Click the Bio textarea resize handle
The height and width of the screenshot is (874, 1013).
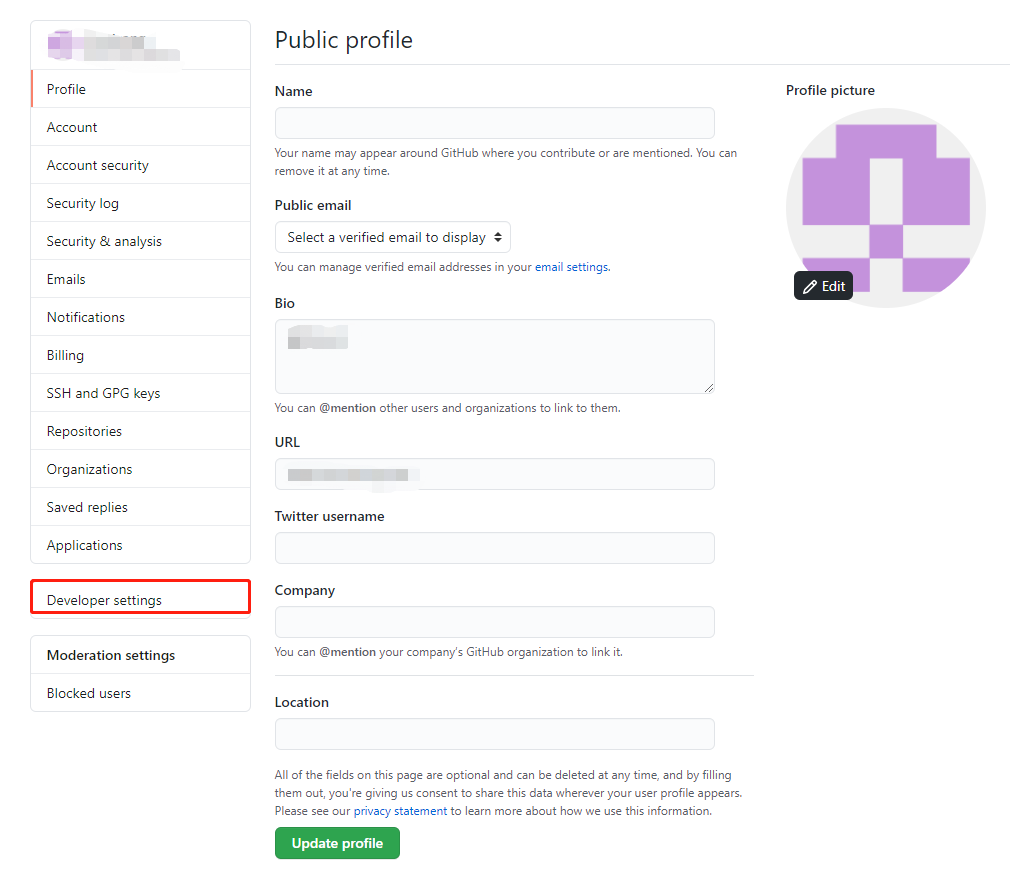[709, 388]
